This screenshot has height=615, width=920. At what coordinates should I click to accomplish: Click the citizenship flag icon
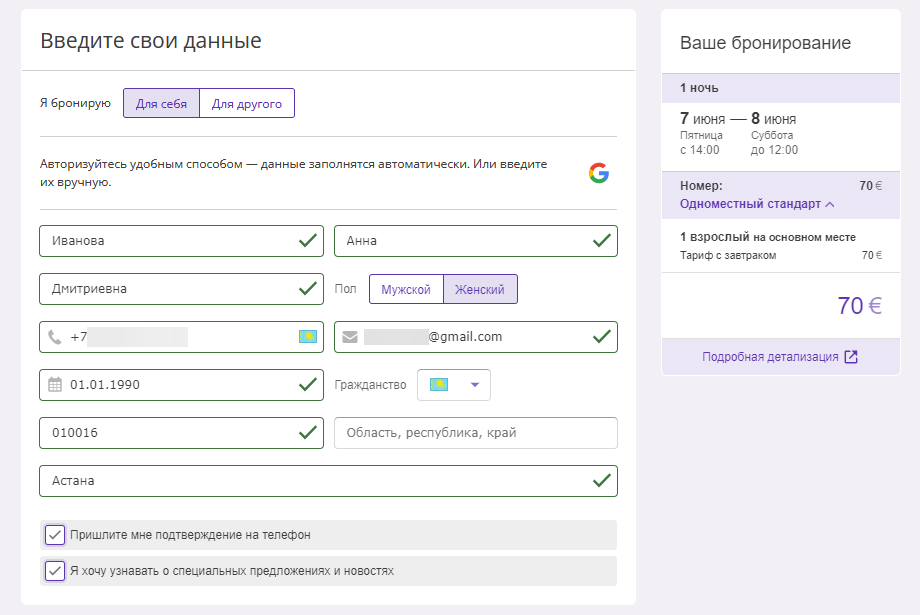click(439, 384)
